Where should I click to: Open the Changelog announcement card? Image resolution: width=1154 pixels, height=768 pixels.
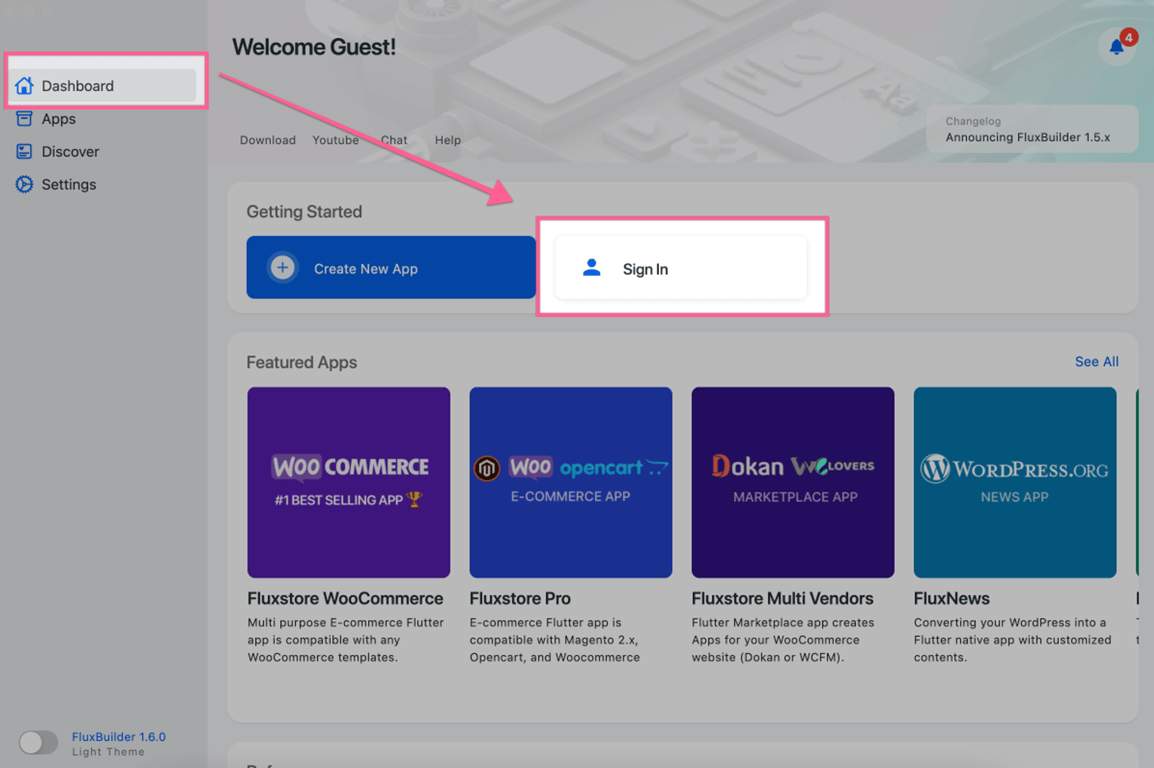point(1033,129)
